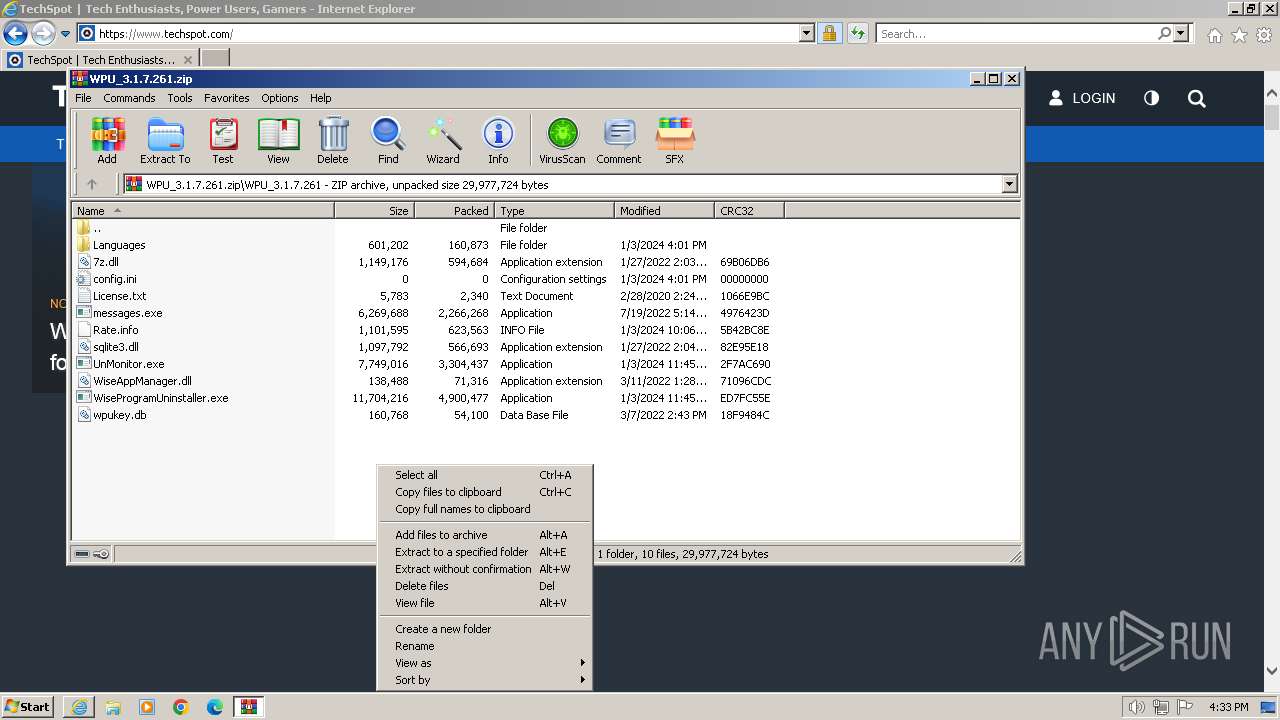Click the Windows Start button
This screenshot has width=1280, height=720.
pos(28,706)
